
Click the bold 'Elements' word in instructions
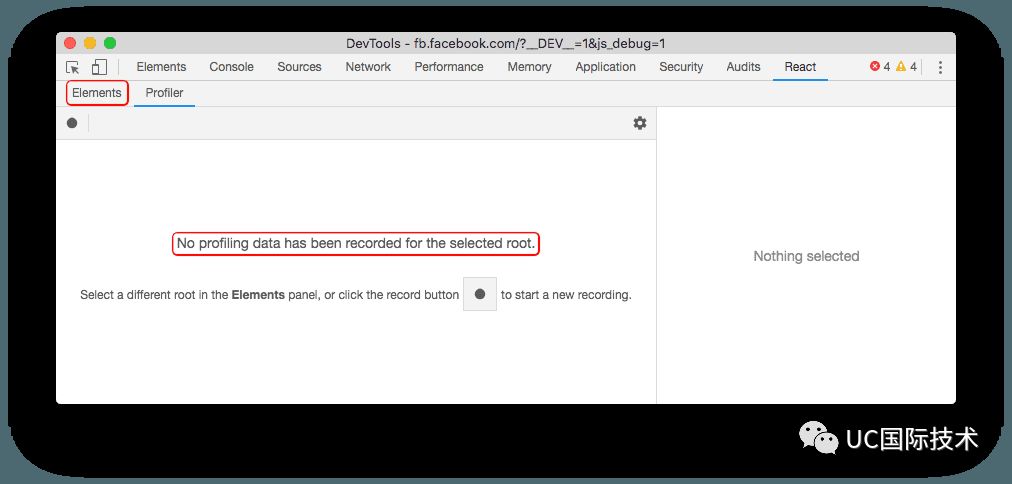[x=258, y=295]
